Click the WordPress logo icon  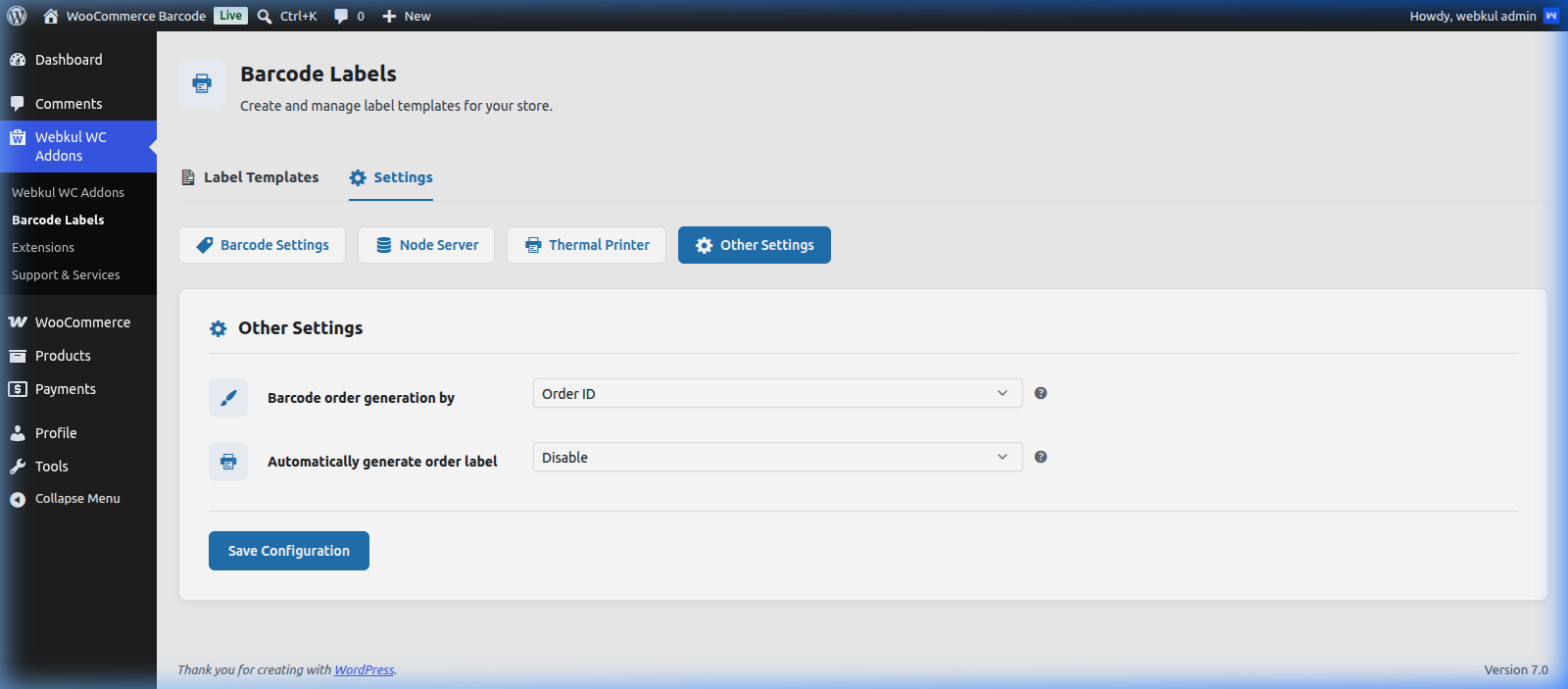point(17,16)
